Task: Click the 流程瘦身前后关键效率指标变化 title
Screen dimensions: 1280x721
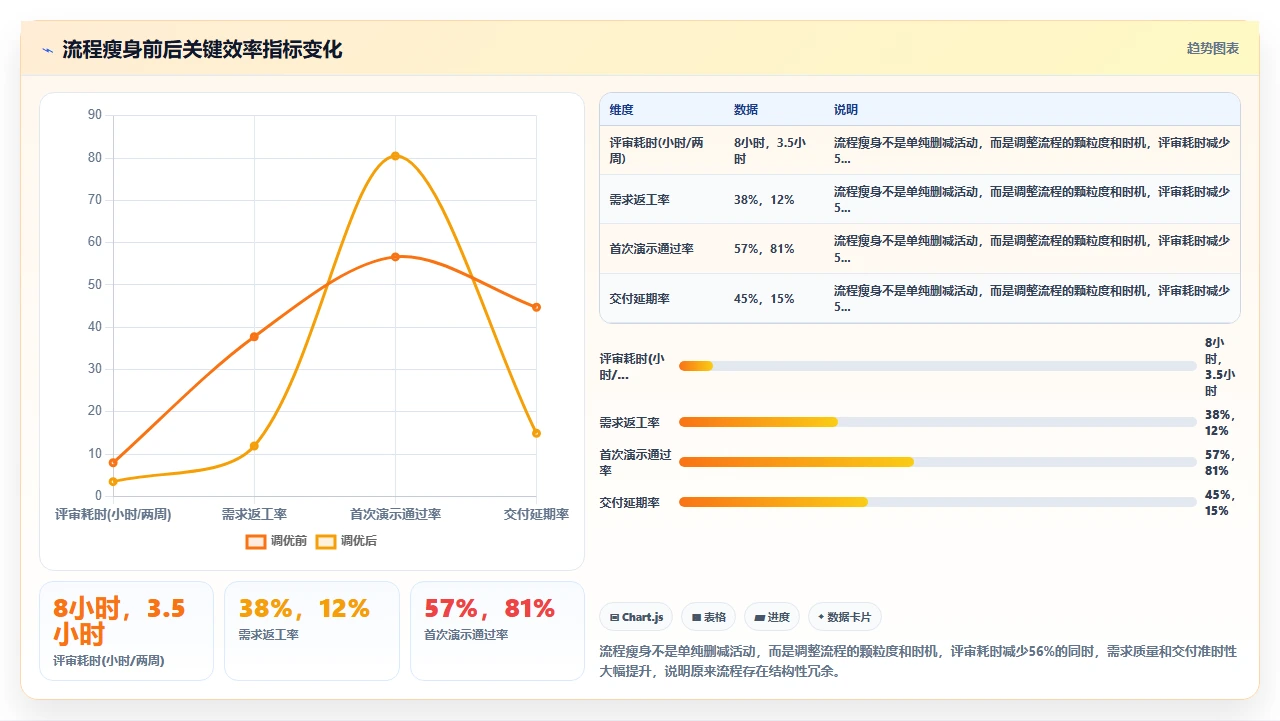Action: pyautogui.click(x=202, y=50)
